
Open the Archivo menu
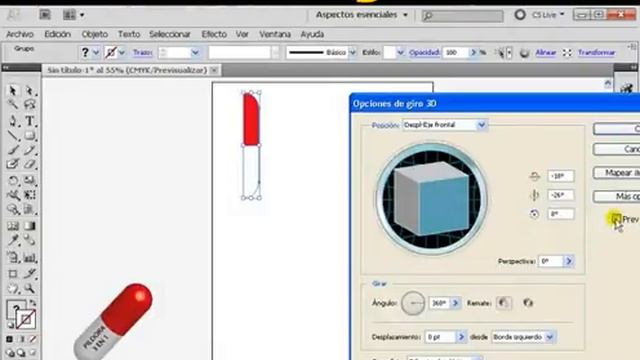tap(20, 34)
